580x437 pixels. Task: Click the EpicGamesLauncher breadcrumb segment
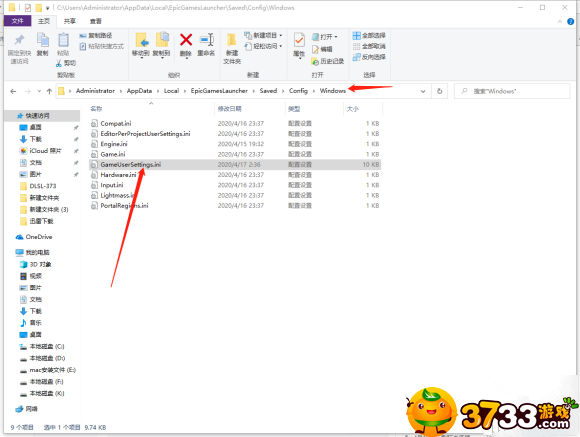point(219,91)
